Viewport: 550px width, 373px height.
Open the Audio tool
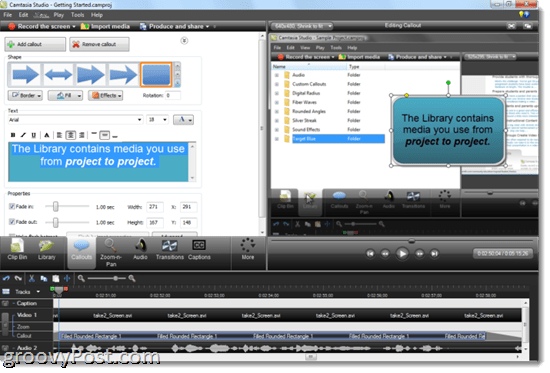[140, 249]
